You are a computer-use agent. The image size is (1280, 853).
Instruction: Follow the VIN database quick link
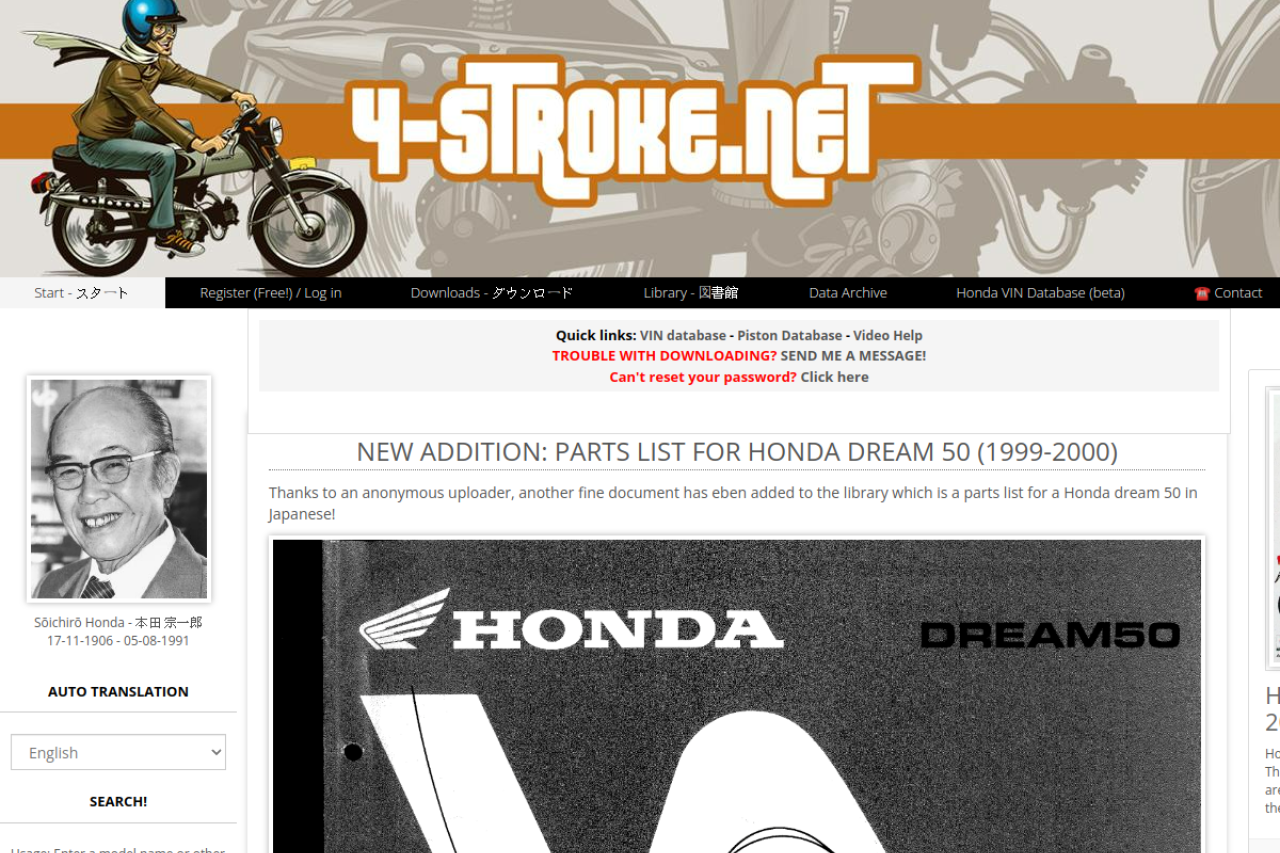click(683, 336)
